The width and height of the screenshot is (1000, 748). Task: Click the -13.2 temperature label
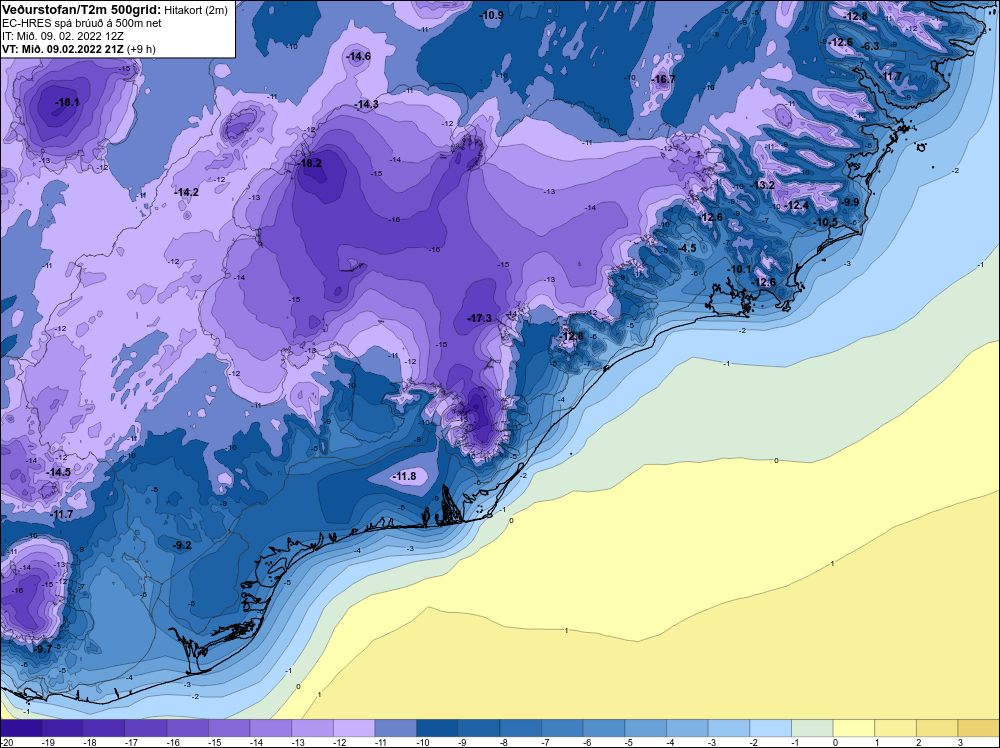[763, 185]
